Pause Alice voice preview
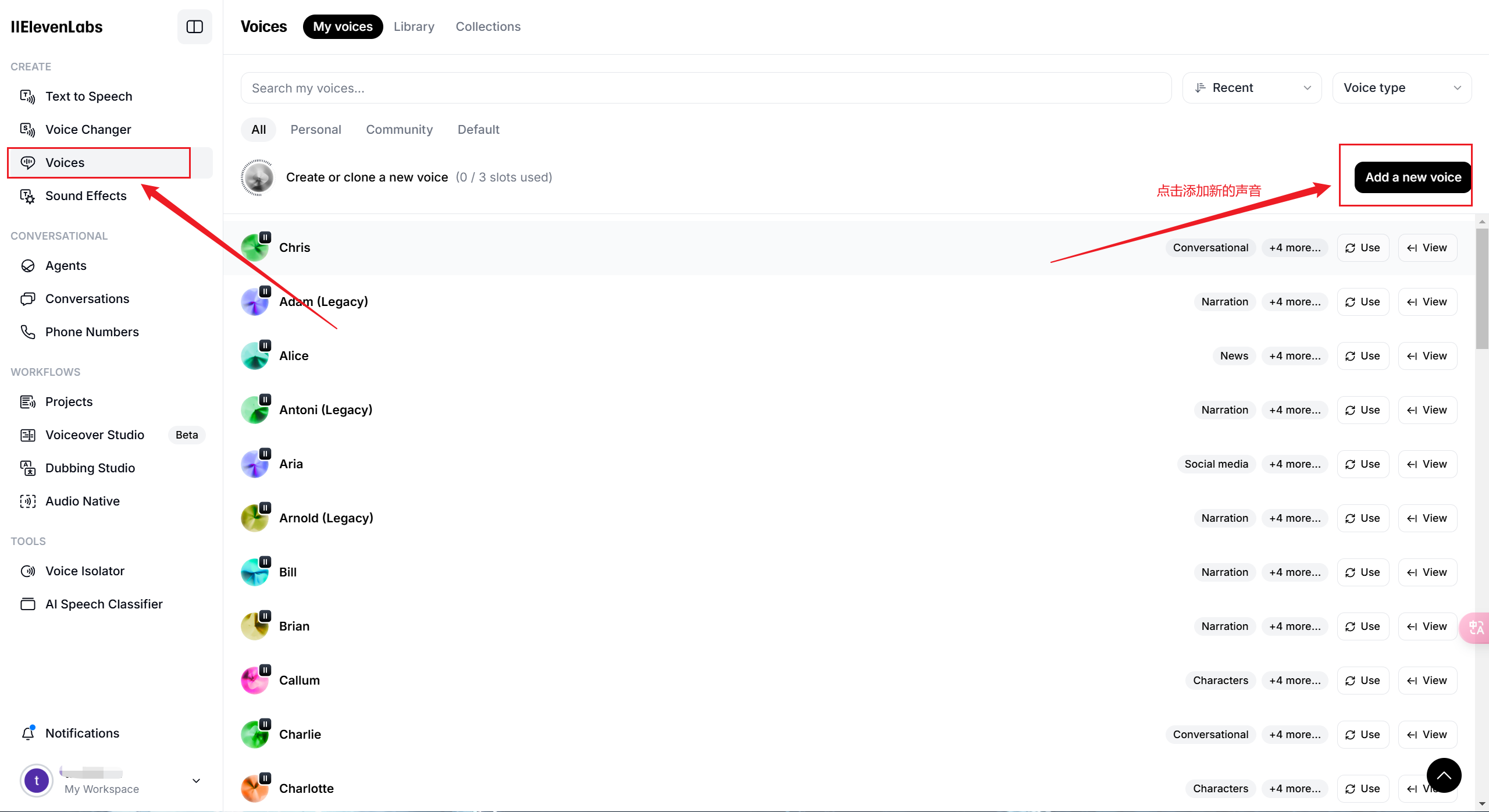Screen dimensions: 1489x812 (265, 346)
